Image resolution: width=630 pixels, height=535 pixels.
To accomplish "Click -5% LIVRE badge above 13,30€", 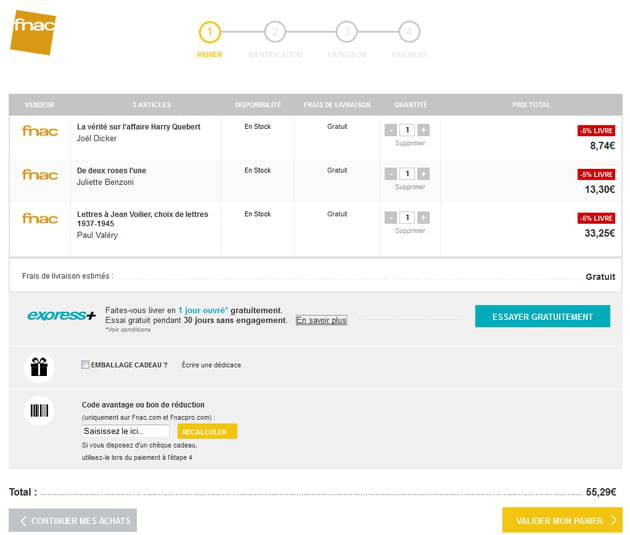I will pos(596,174).
